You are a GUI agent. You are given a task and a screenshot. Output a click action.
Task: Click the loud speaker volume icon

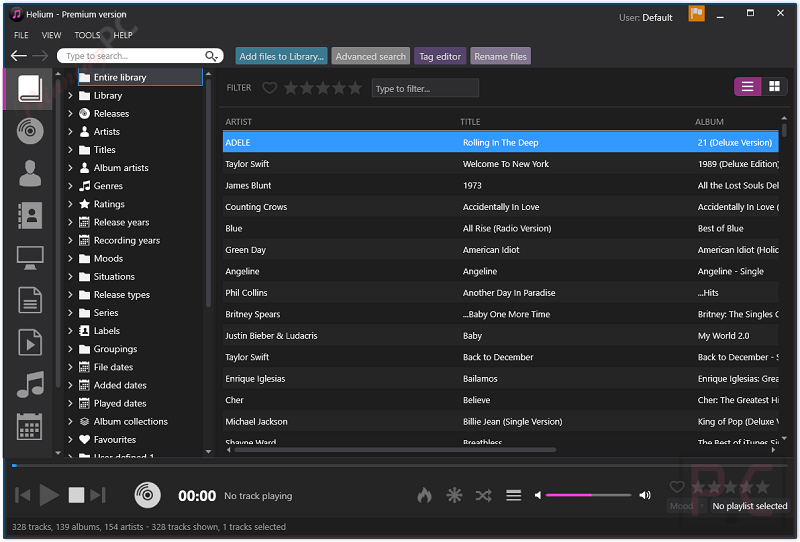click(645, 495)
